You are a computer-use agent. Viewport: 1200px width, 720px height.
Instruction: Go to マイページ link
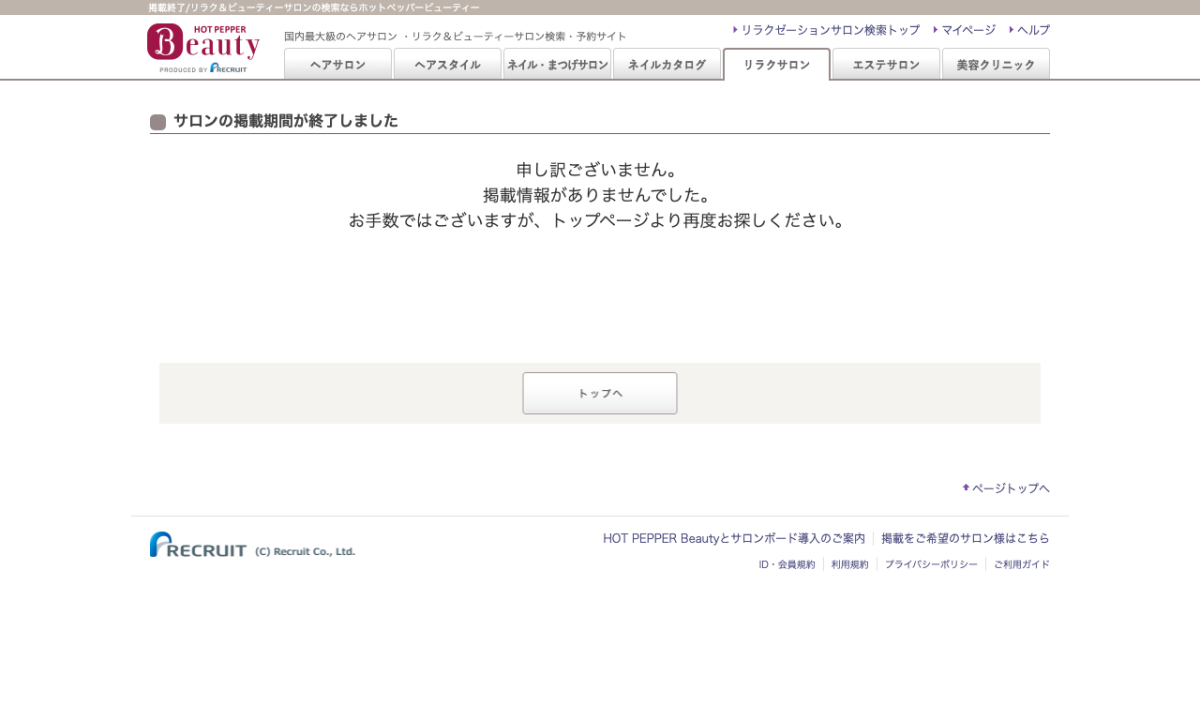[967, 30]
